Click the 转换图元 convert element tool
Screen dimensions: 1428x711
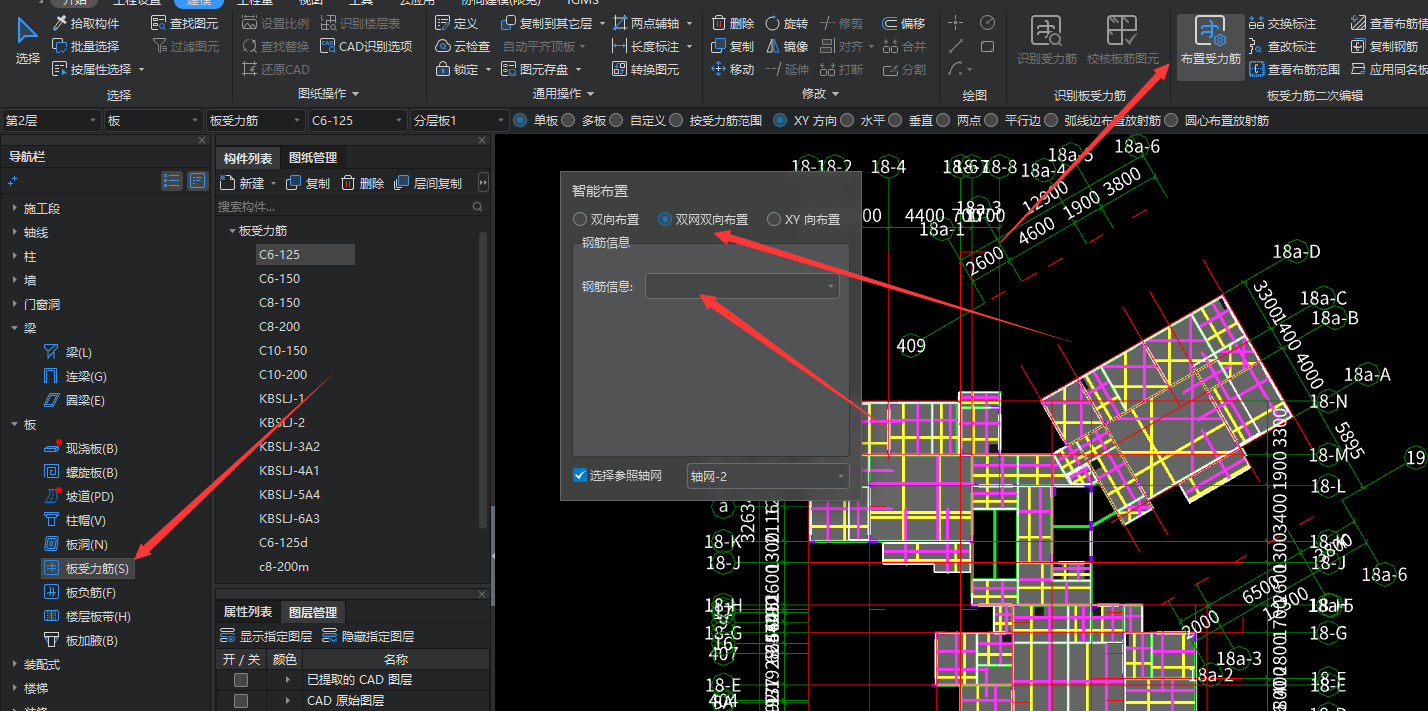coord(646,69)
